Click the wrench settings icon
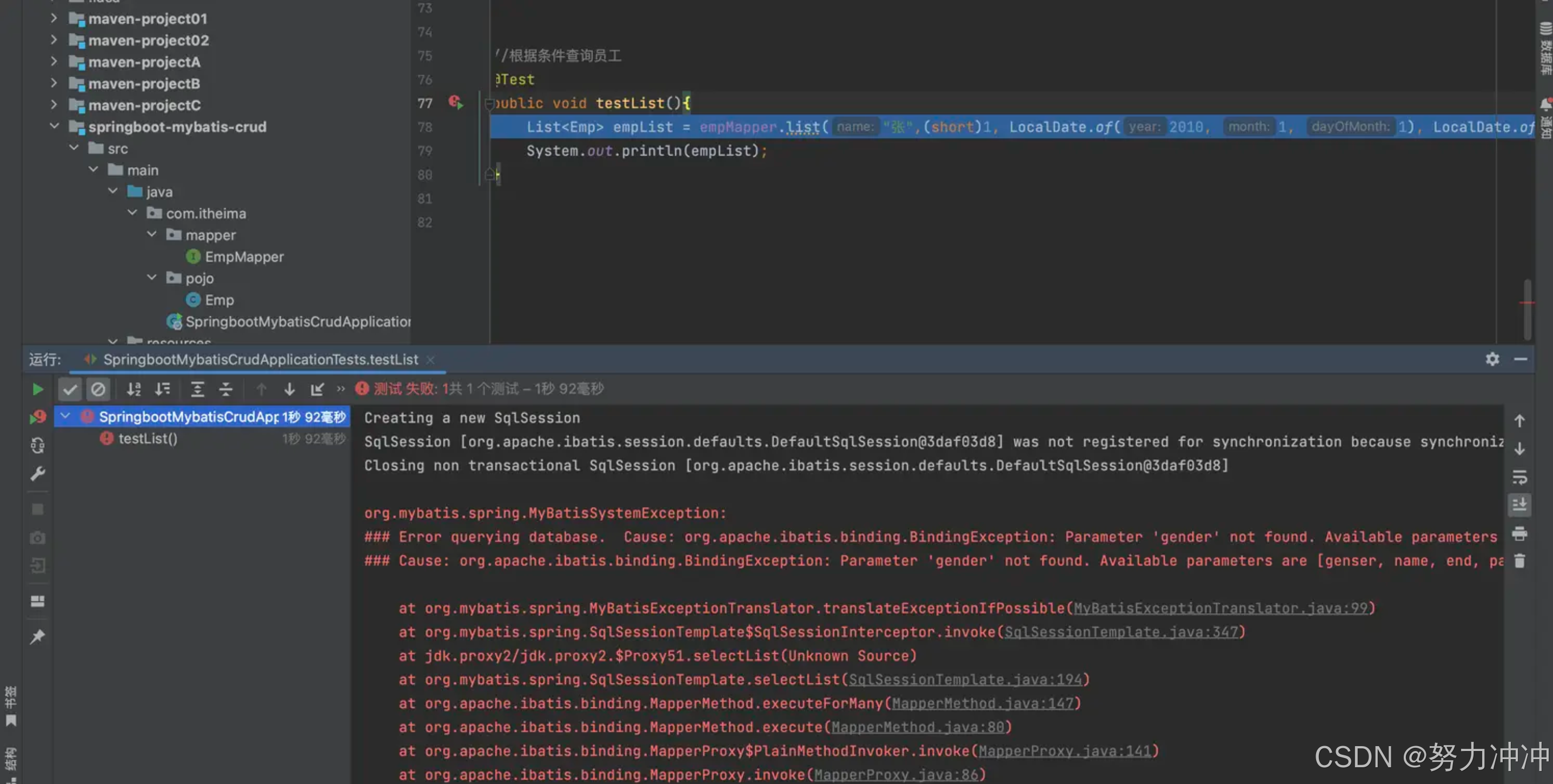This screenshot has height=784, width=1553. (x=37, y=474)
